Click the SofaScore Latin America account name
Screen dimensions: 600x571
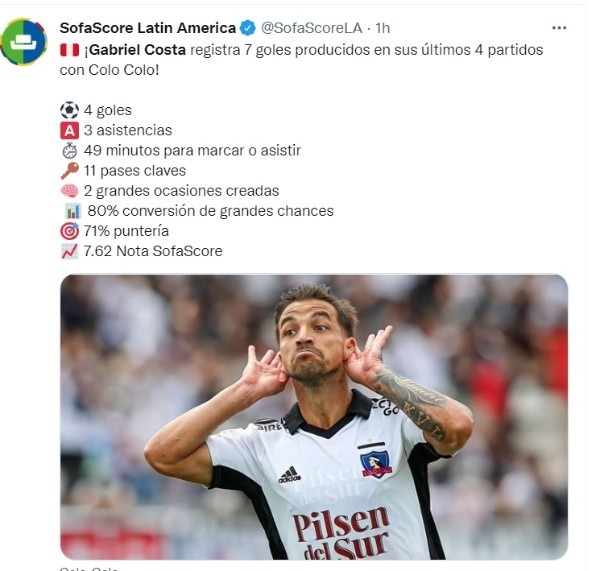pos(148,28)
